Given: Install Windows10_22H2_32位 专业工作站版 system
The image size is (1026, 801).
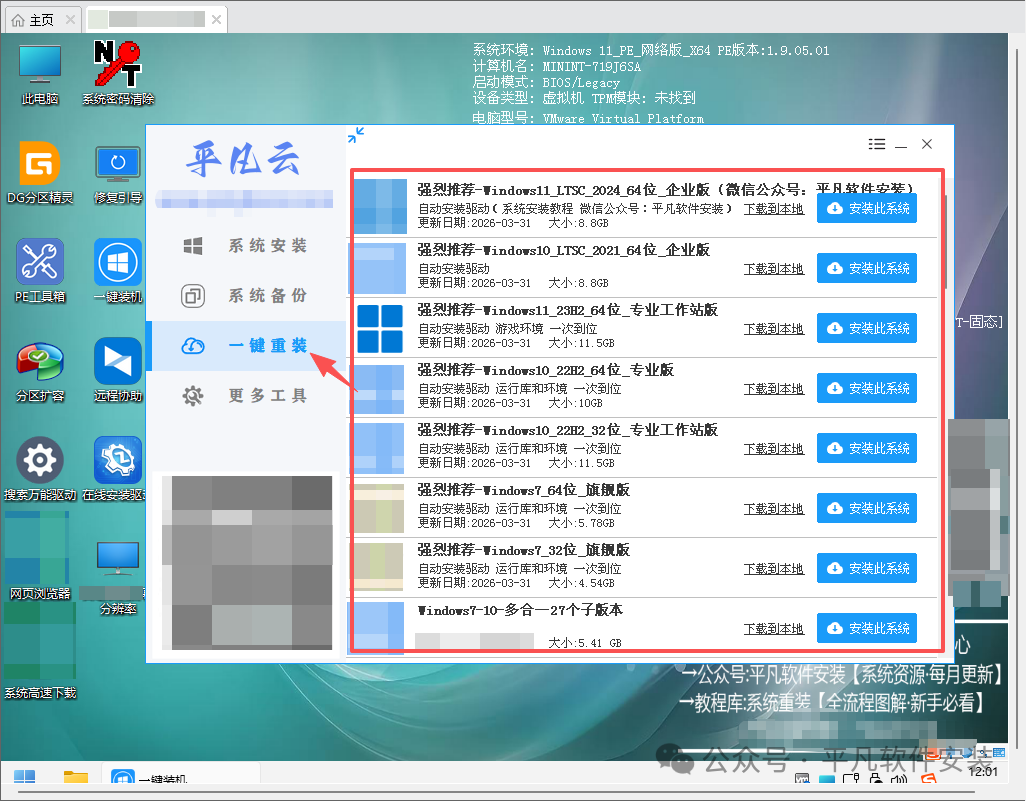Looking at the screenshot, I should coord(867,448).
